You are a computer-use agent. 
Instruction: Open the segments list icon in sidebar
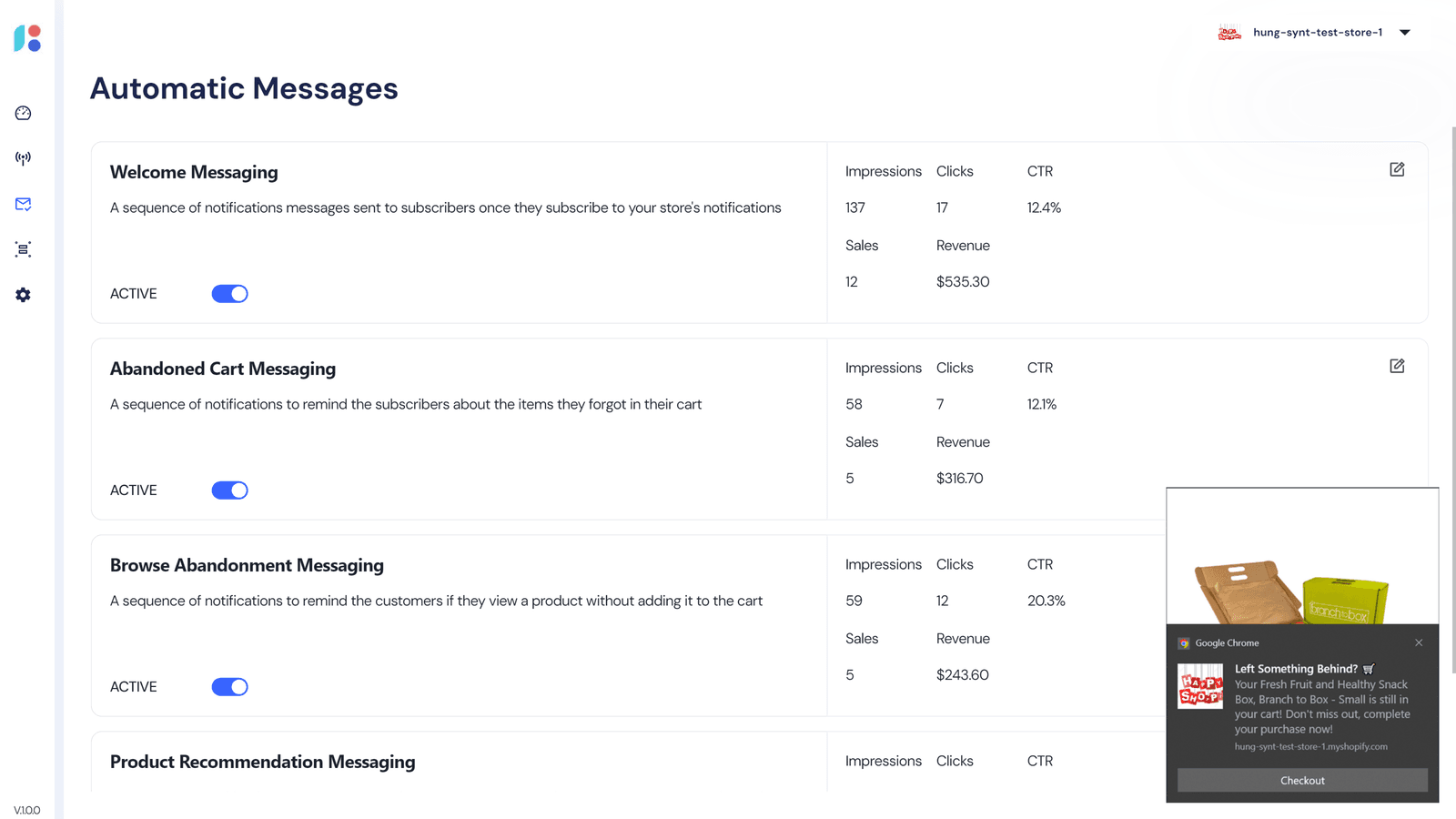pos(24,249)
